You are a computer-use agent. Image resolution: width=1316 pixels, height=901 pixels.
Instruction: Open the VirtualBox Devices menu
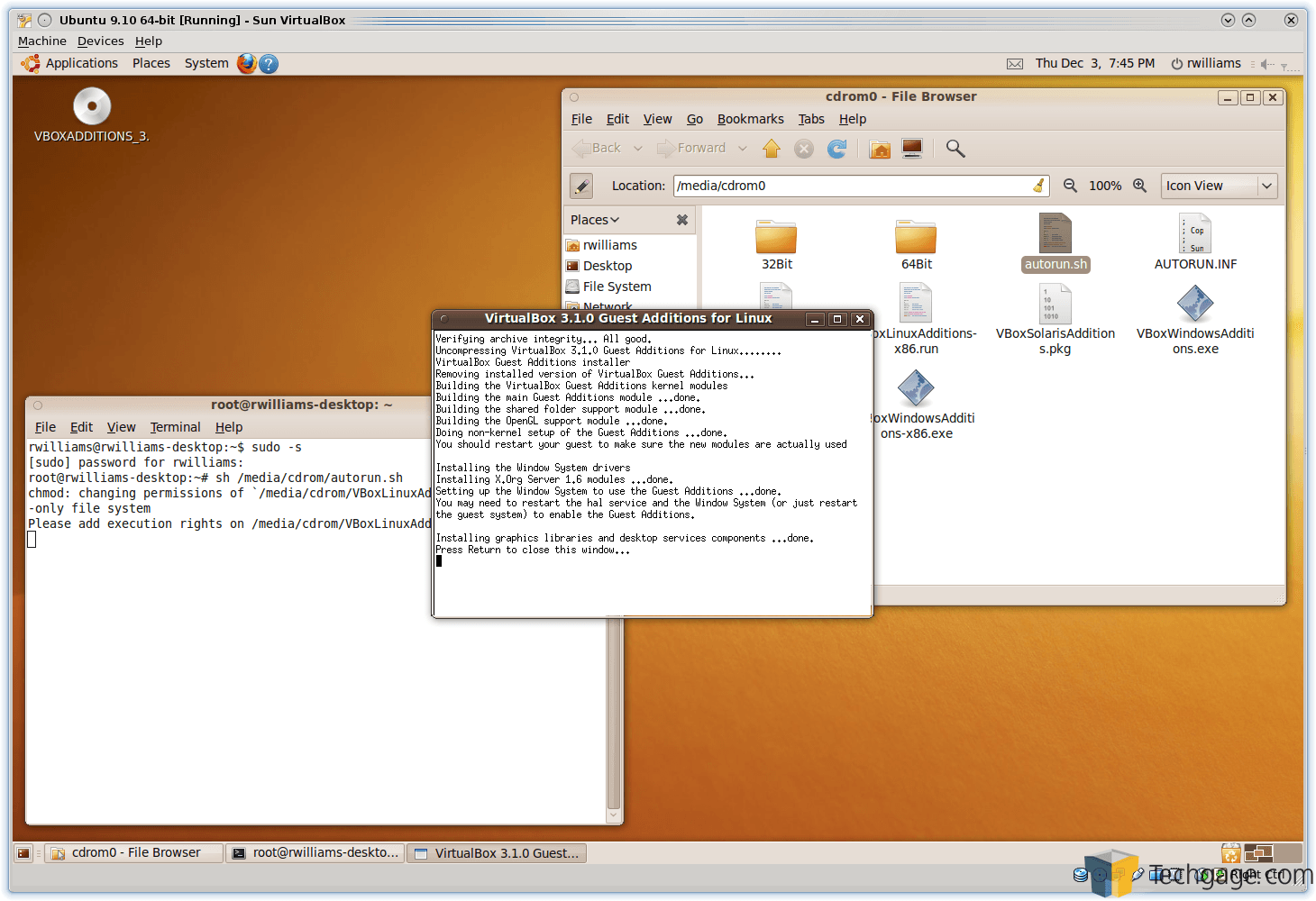coord(100,41)
